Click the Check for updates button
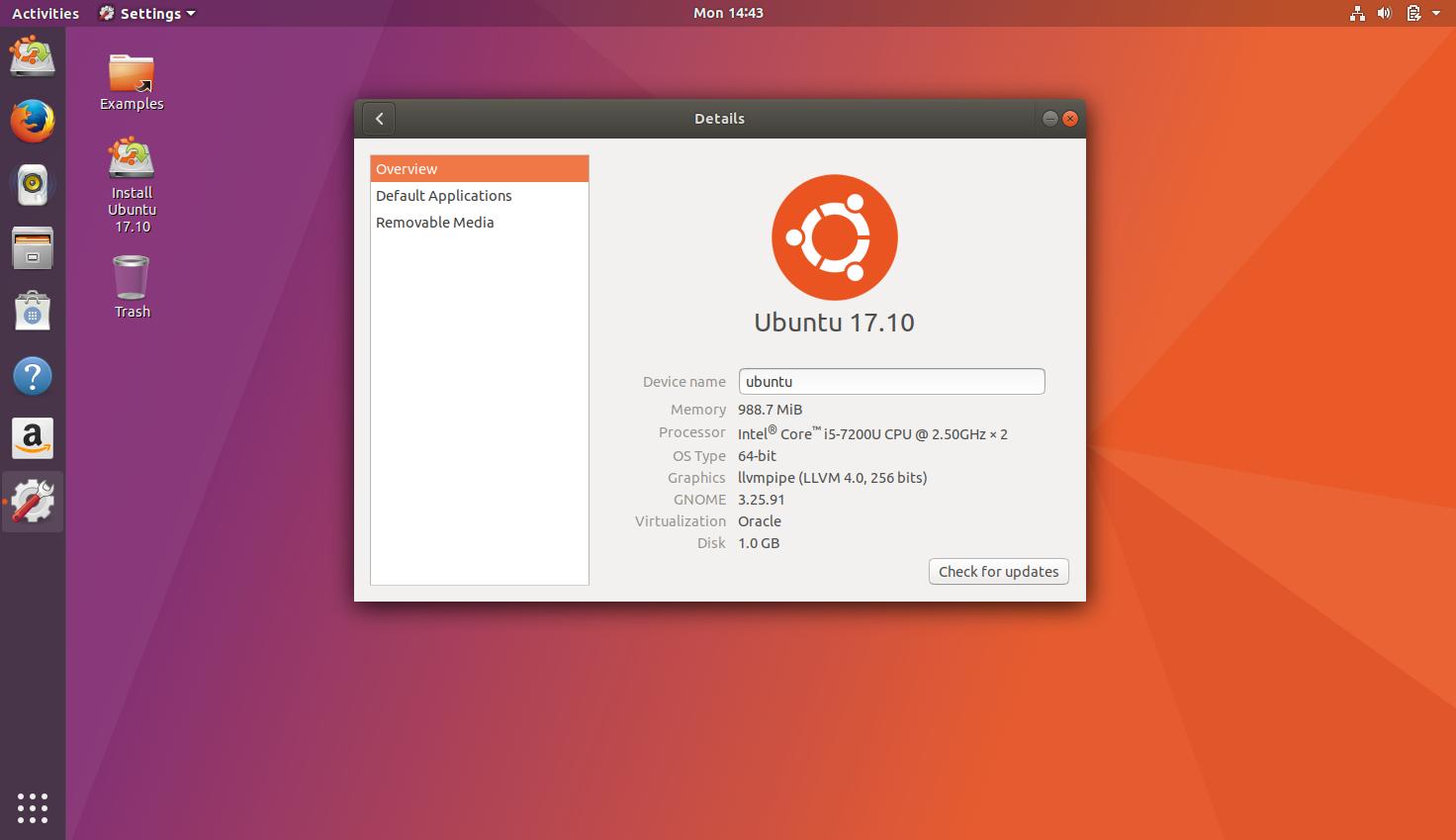 tap(998, 571)
